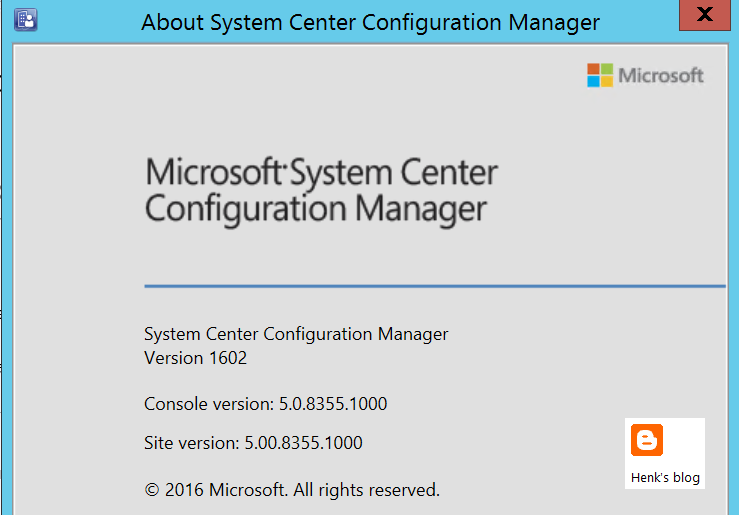
Task: Click the Site version 5.00.8355.1000 line
Action: pos(253,443)
